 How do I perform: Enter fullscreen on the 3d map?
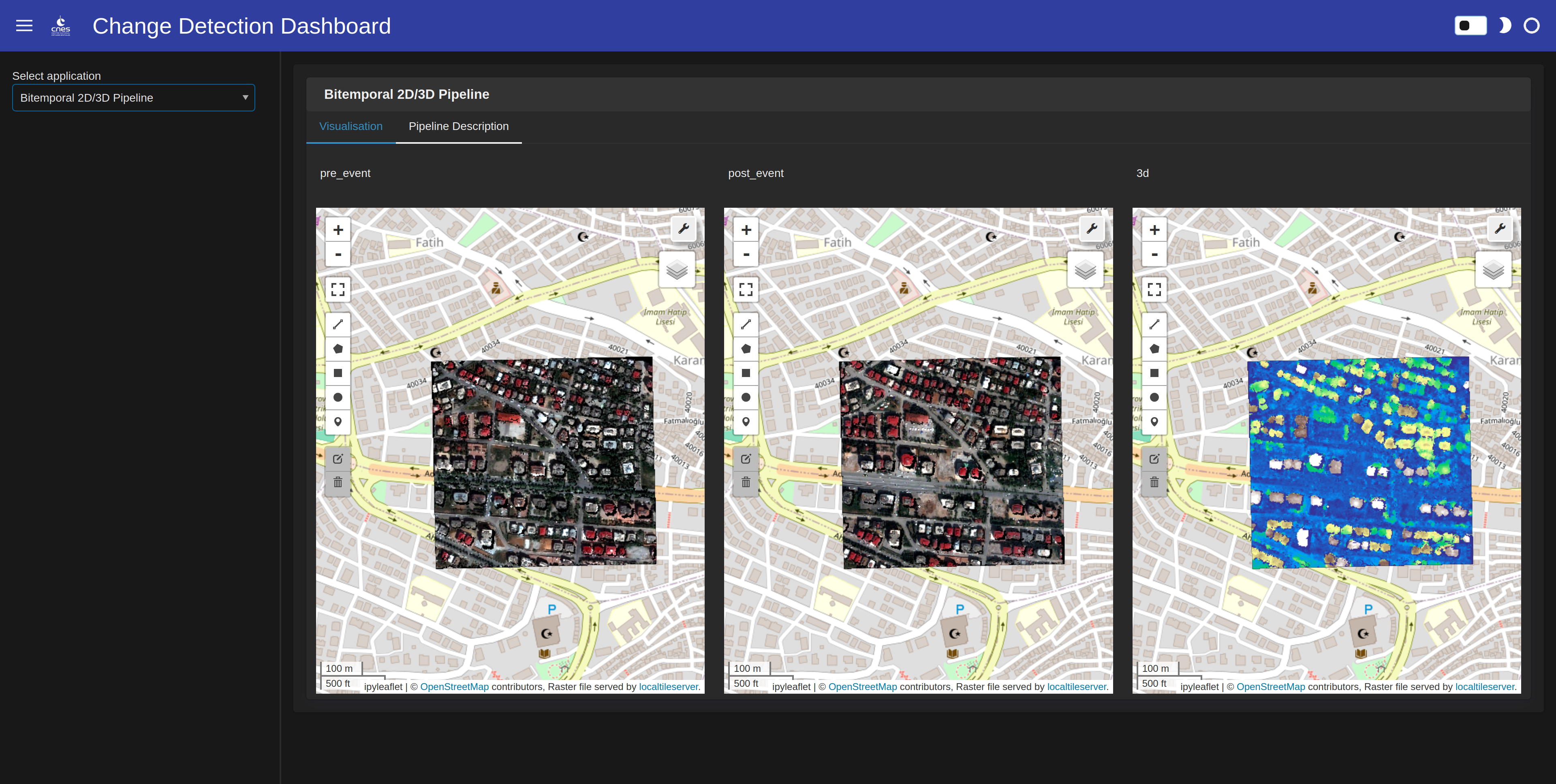click(1154, 290)
